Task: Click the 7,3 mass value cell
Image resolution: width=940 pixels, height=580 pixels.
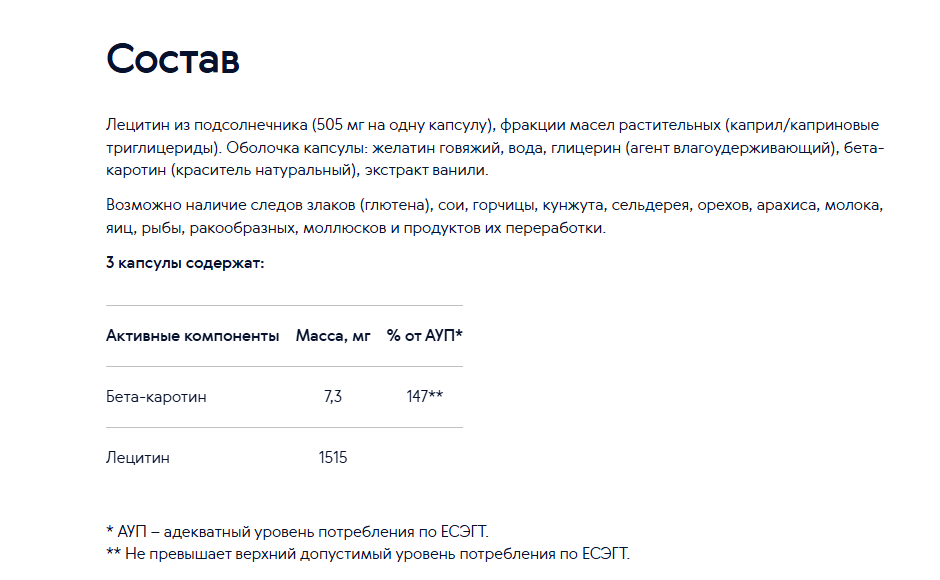Action: pyautogui.click(x=333, y=396)
